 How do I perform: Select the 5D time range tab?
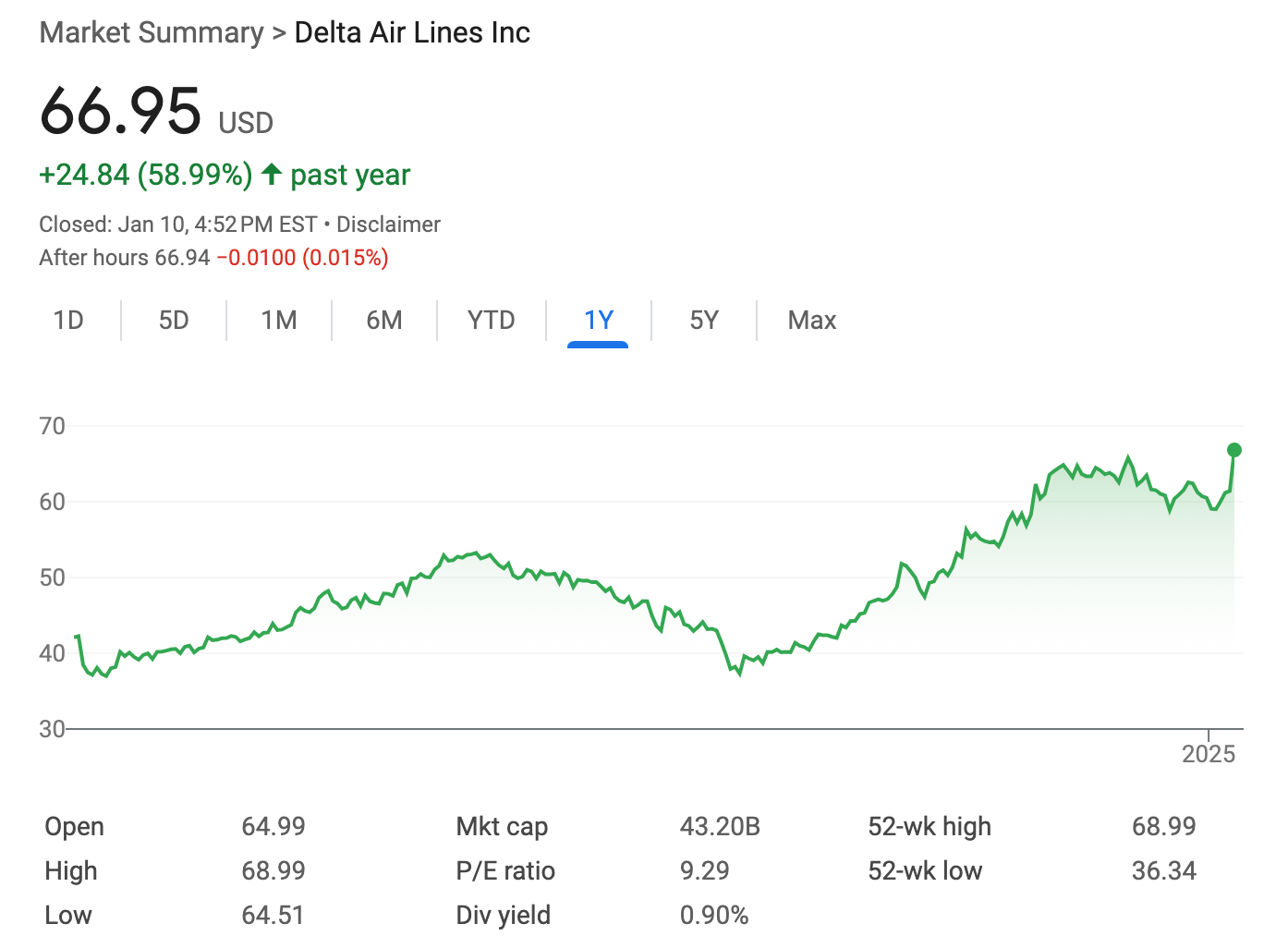[174, 321]
